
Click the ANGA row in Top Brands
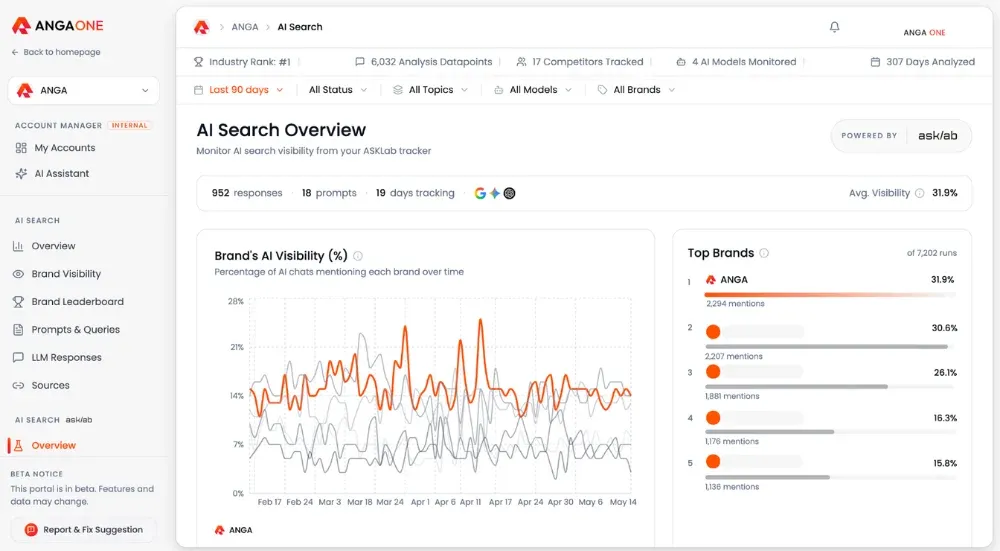tap(822, 291)
